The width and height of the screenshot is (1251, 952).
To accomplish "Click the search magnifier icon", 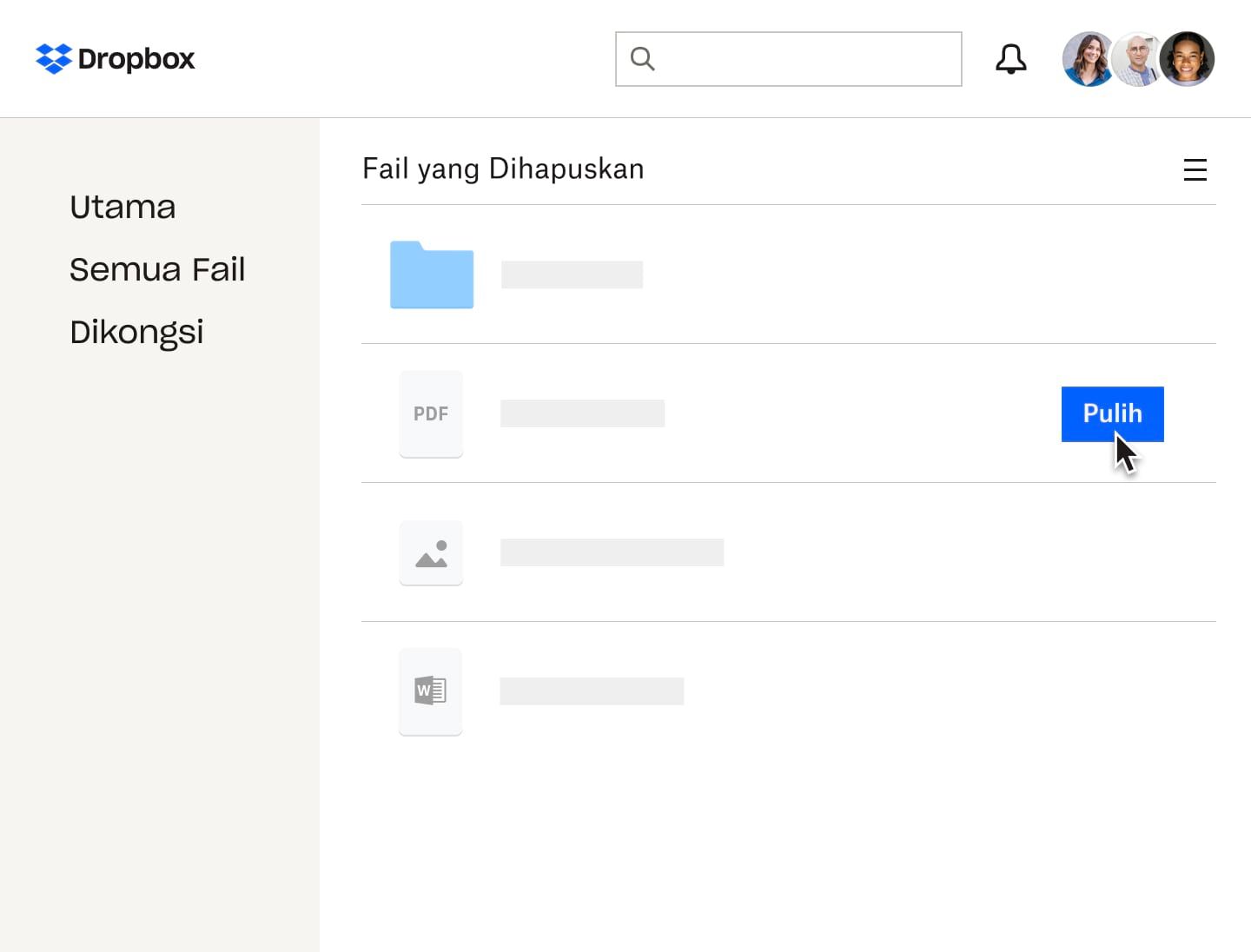I will 642,58.
